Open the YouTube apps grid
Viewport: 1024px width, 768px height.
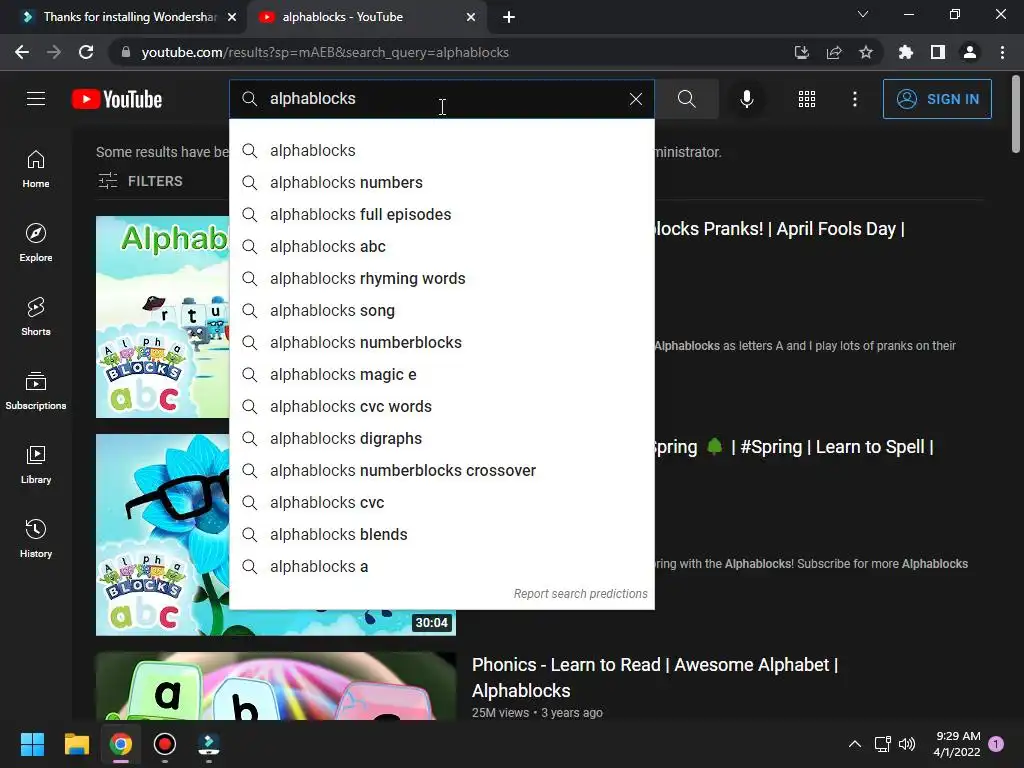click(807, 99)
